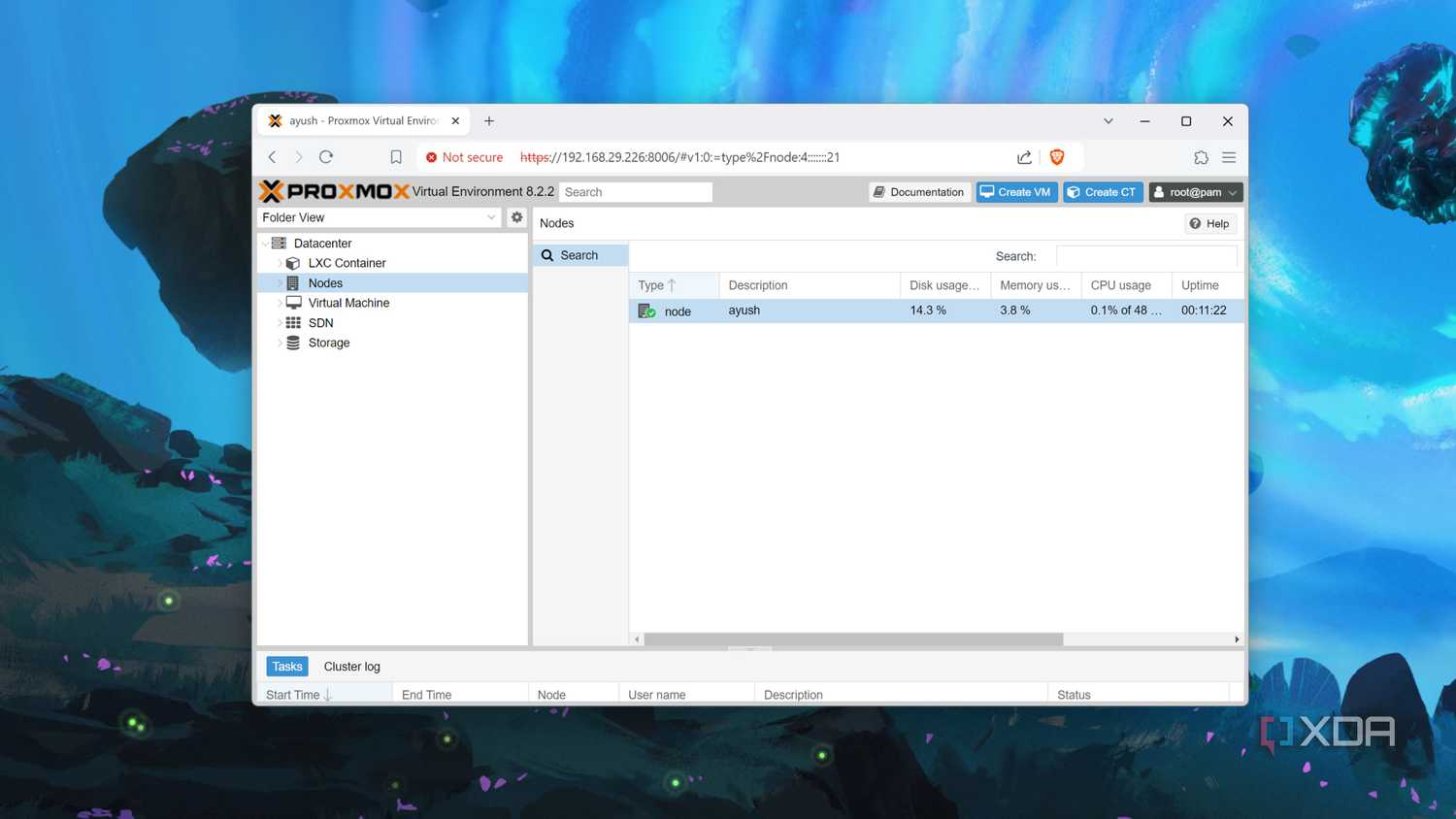Click the browser address URL
Screen dimensions: 1456x819
tap(679, 157)
